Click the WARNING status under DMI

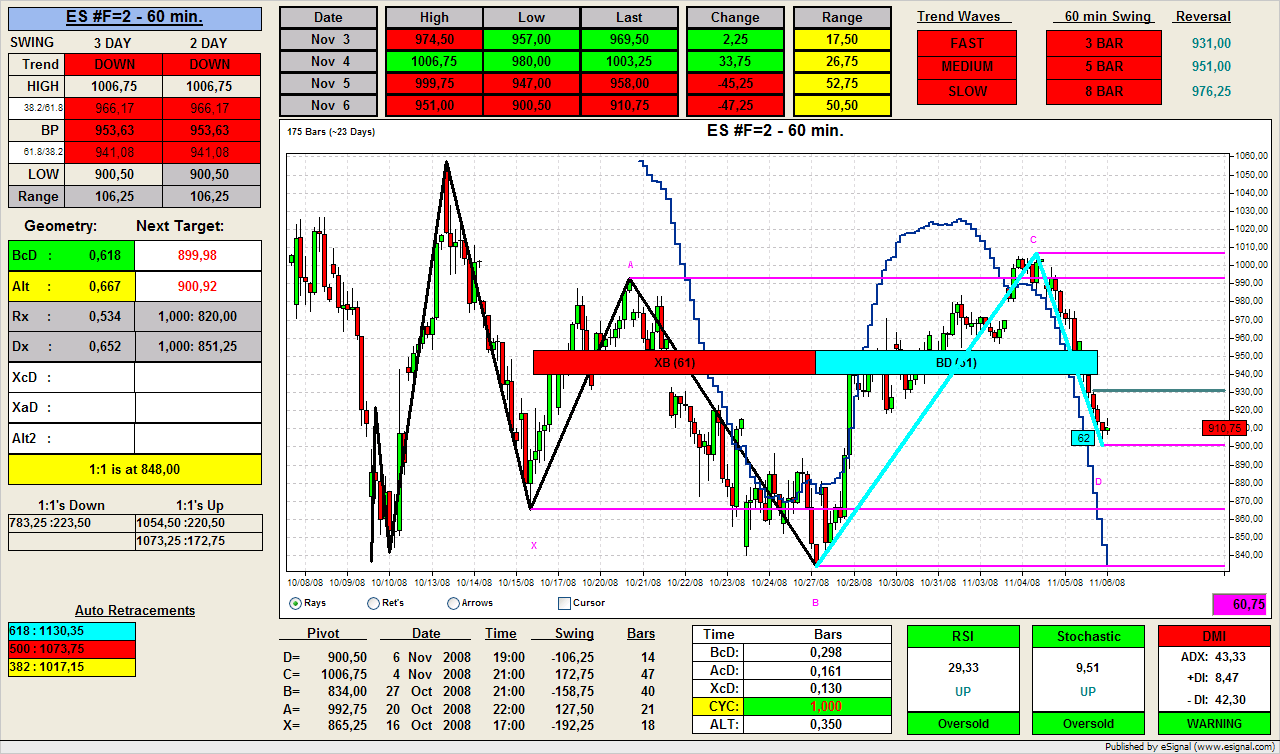point(1214,723)
